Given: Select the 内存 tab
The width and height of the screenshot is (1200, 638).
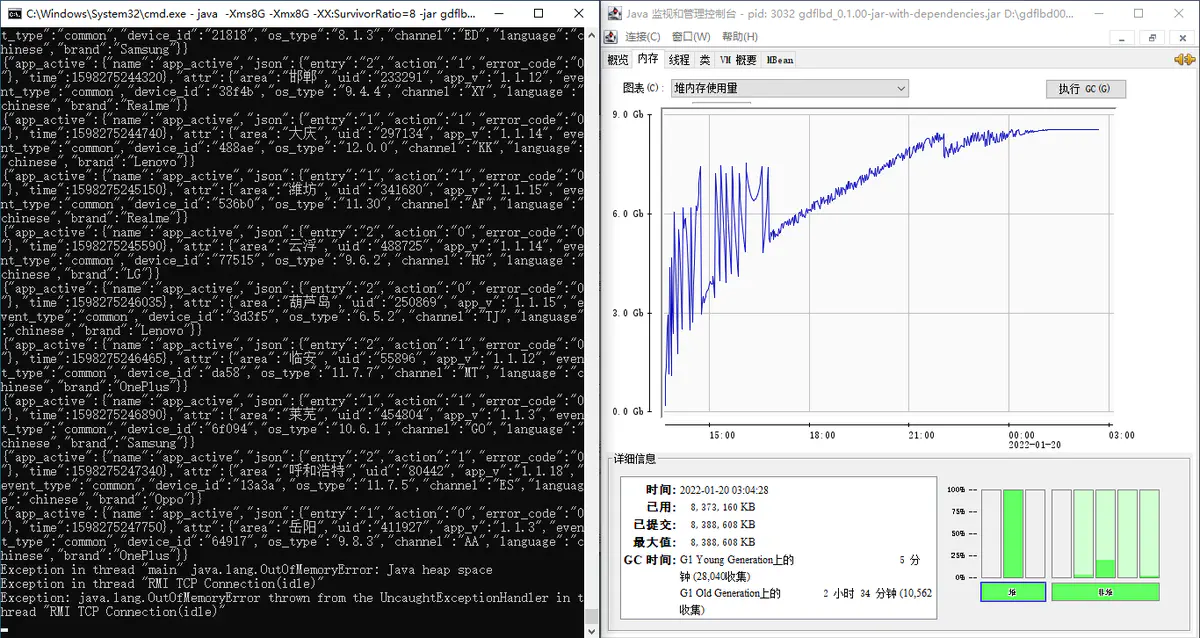Looking at the screenshot, I should tap(648, 60).
